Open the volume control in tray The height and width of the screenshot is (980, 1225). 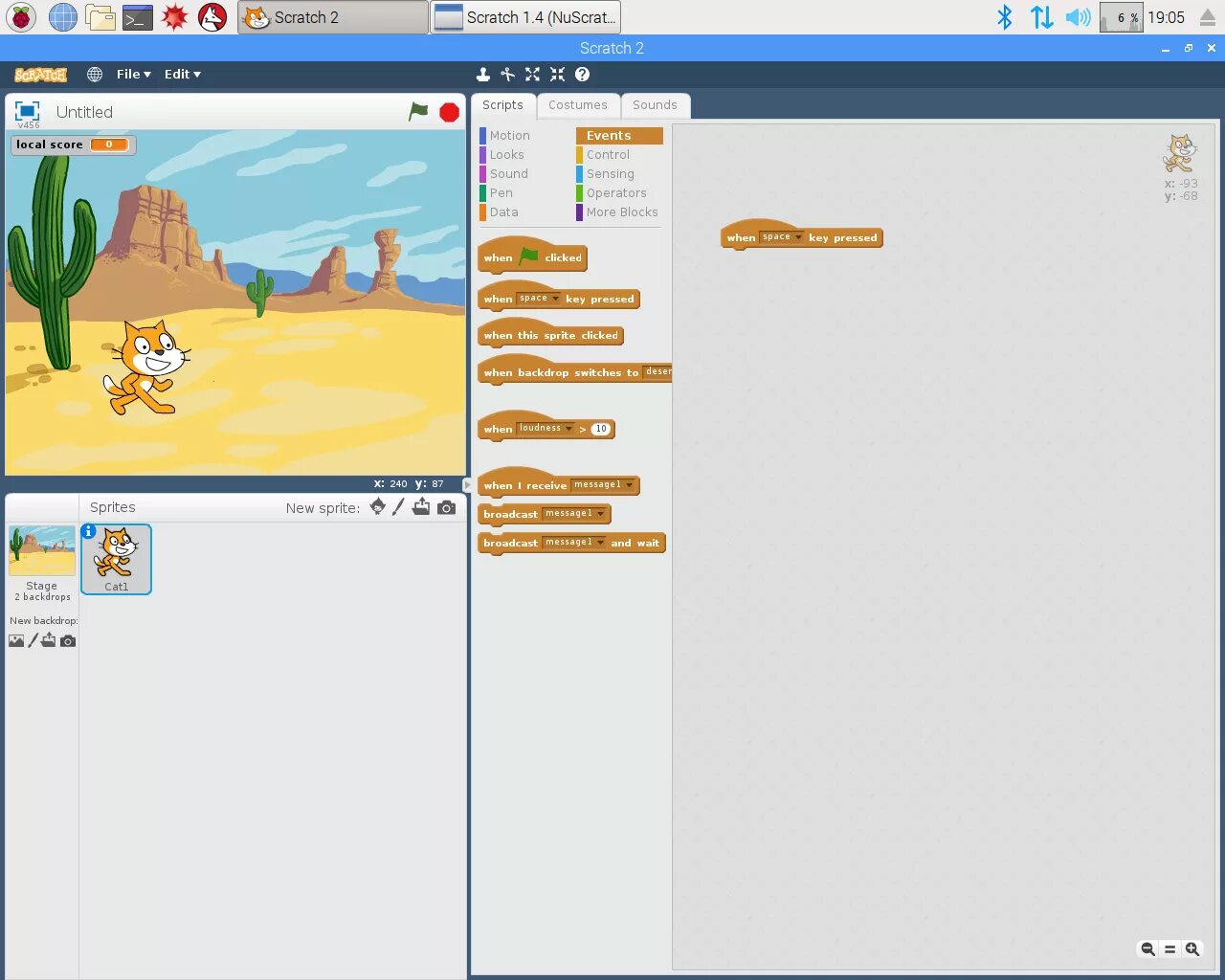point(1078,17)
